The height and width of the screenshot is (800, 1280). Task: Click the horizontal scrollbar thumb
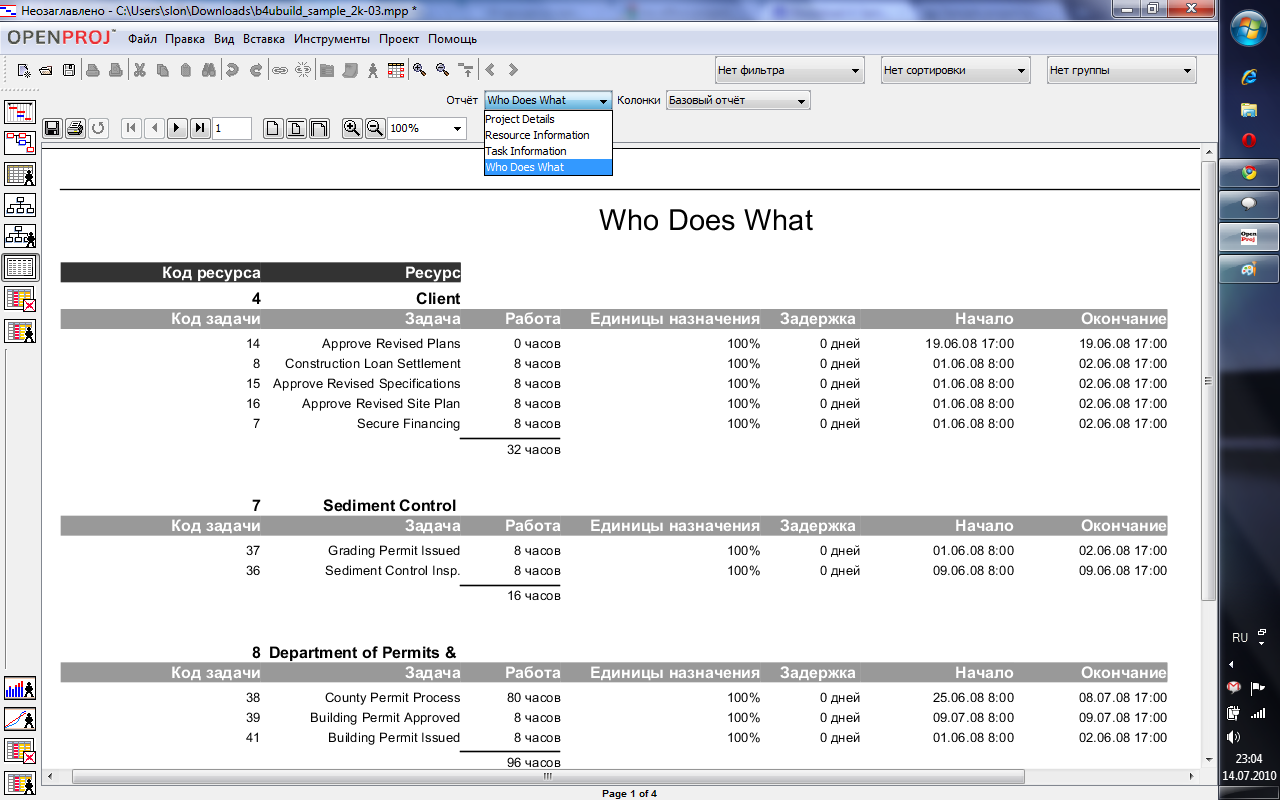[548, 776]
